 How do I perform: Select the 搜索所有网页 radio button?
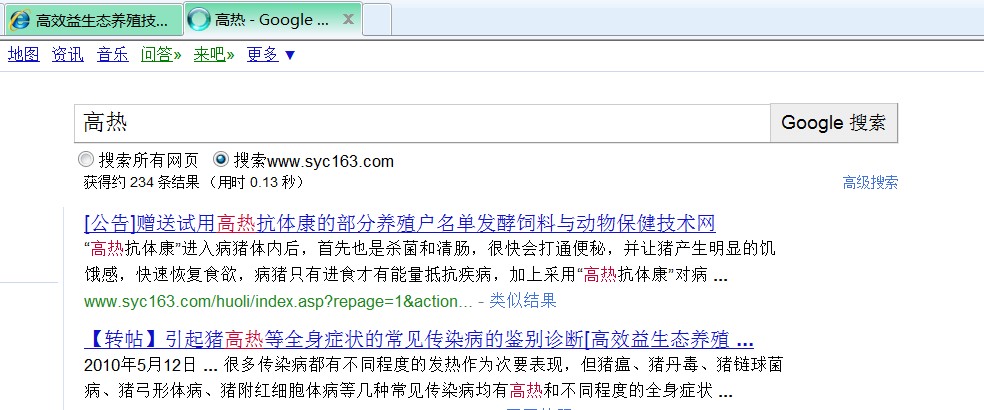(x=85, y=160)
